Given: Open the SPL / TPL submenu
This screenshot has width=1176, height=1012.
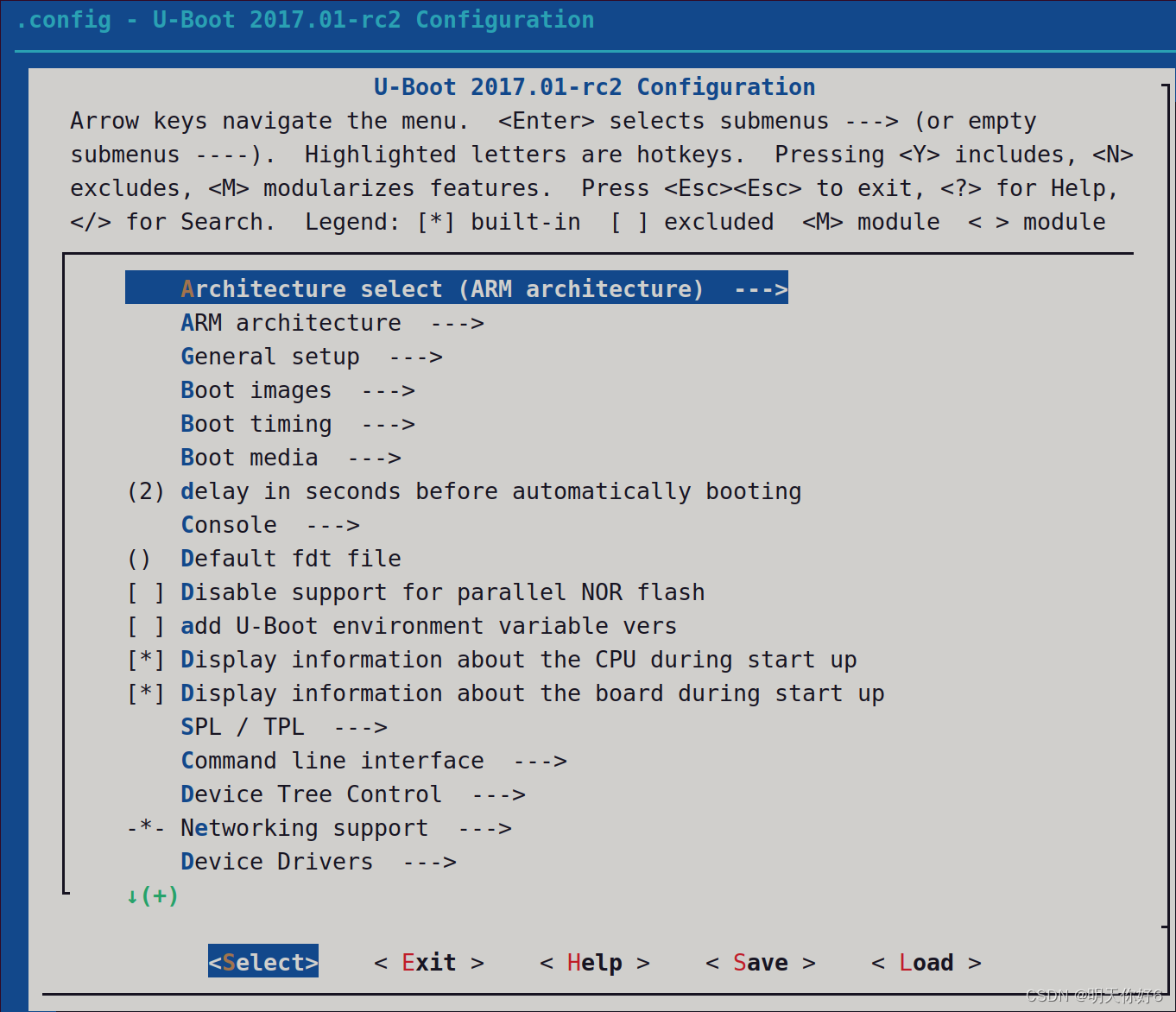Looking at the screenshot, I should coord(284,727).
